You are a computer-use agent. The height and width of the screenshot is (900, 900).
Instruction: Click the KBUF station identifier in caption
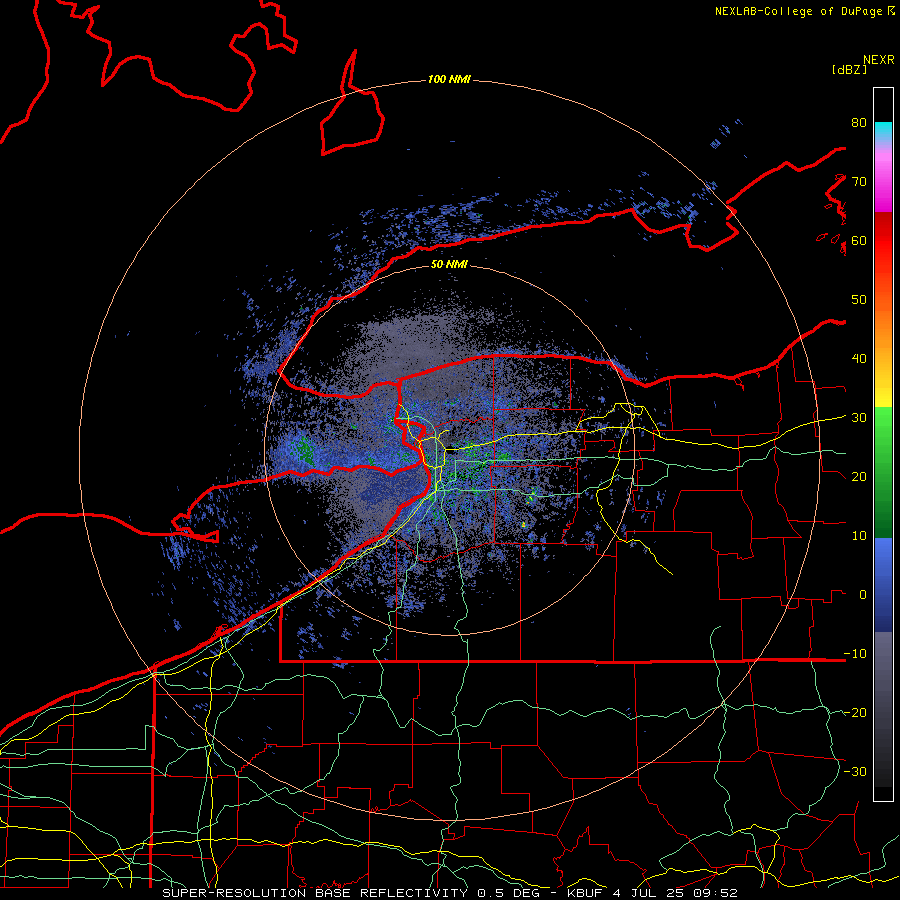[588, 893]
